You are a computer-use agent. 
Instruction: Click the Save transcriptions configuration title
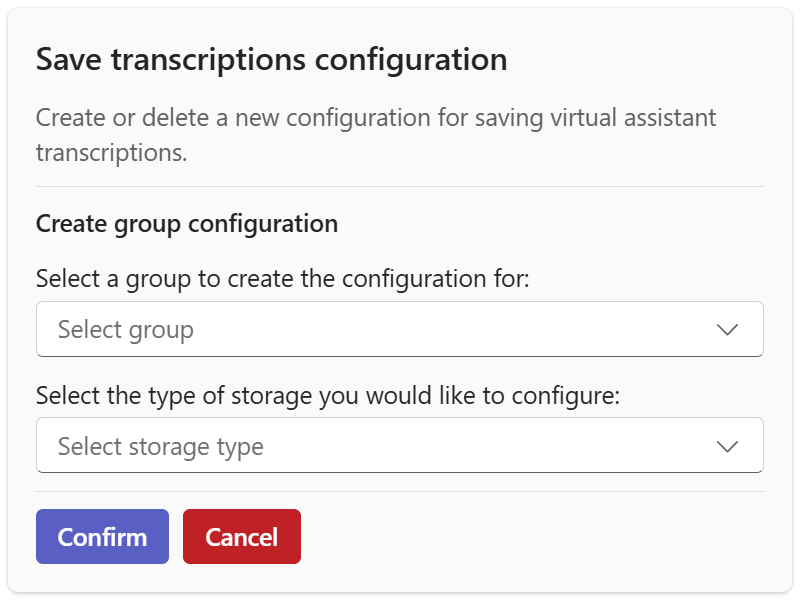coord(270,60)
